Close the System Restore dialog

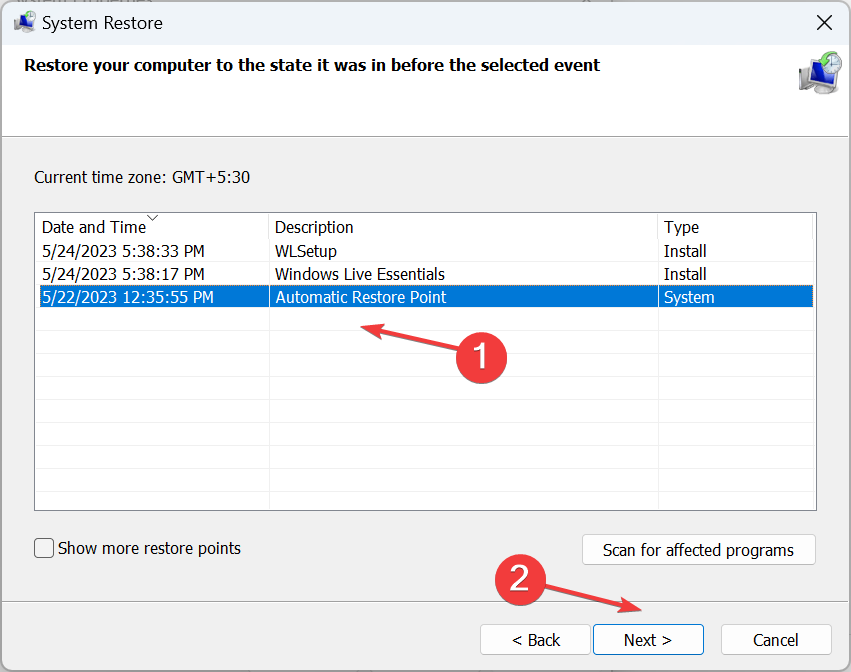coord(824,23)
